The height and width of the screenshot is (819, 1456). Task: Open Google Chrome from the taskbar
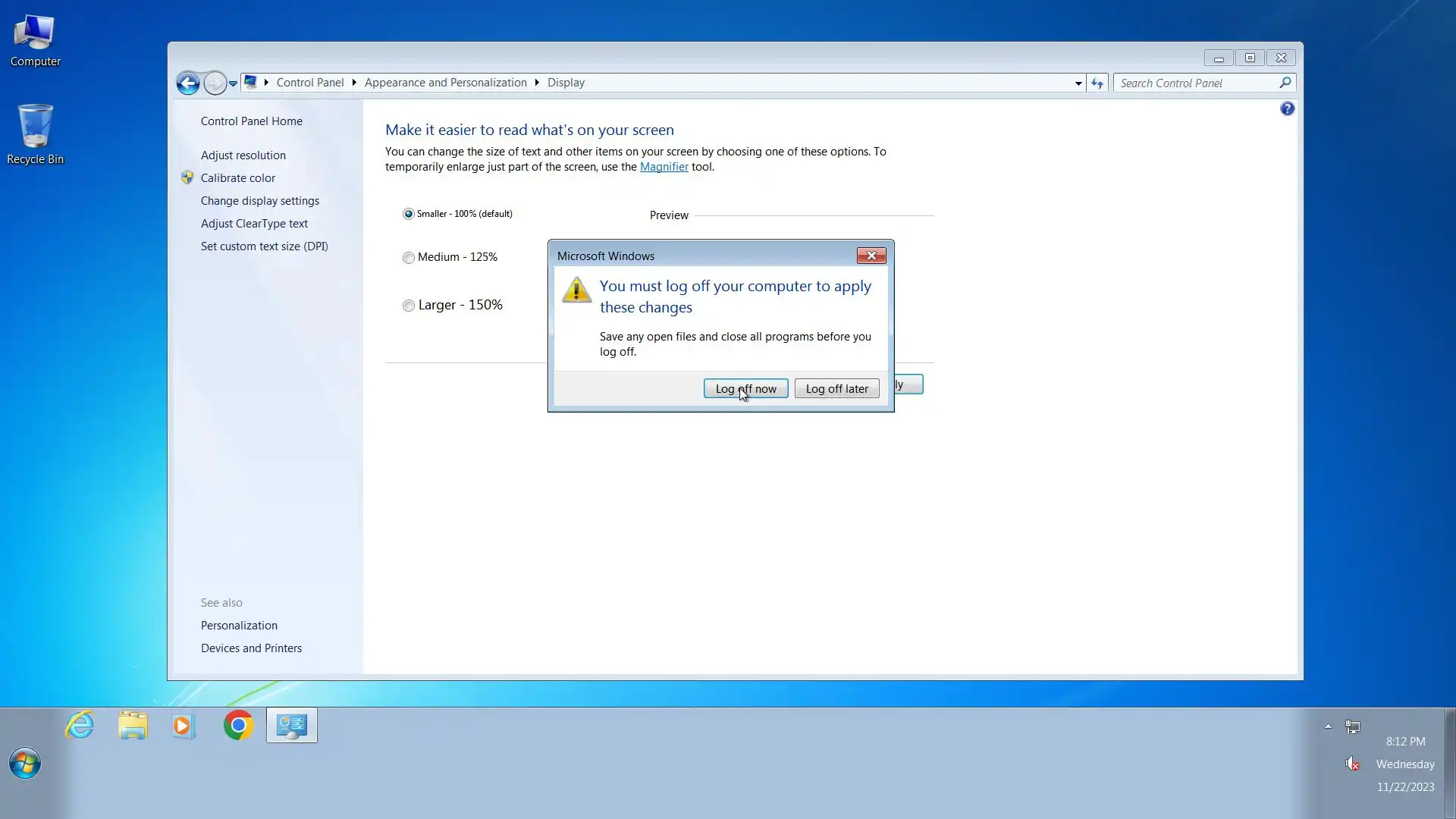pos(238,726)
